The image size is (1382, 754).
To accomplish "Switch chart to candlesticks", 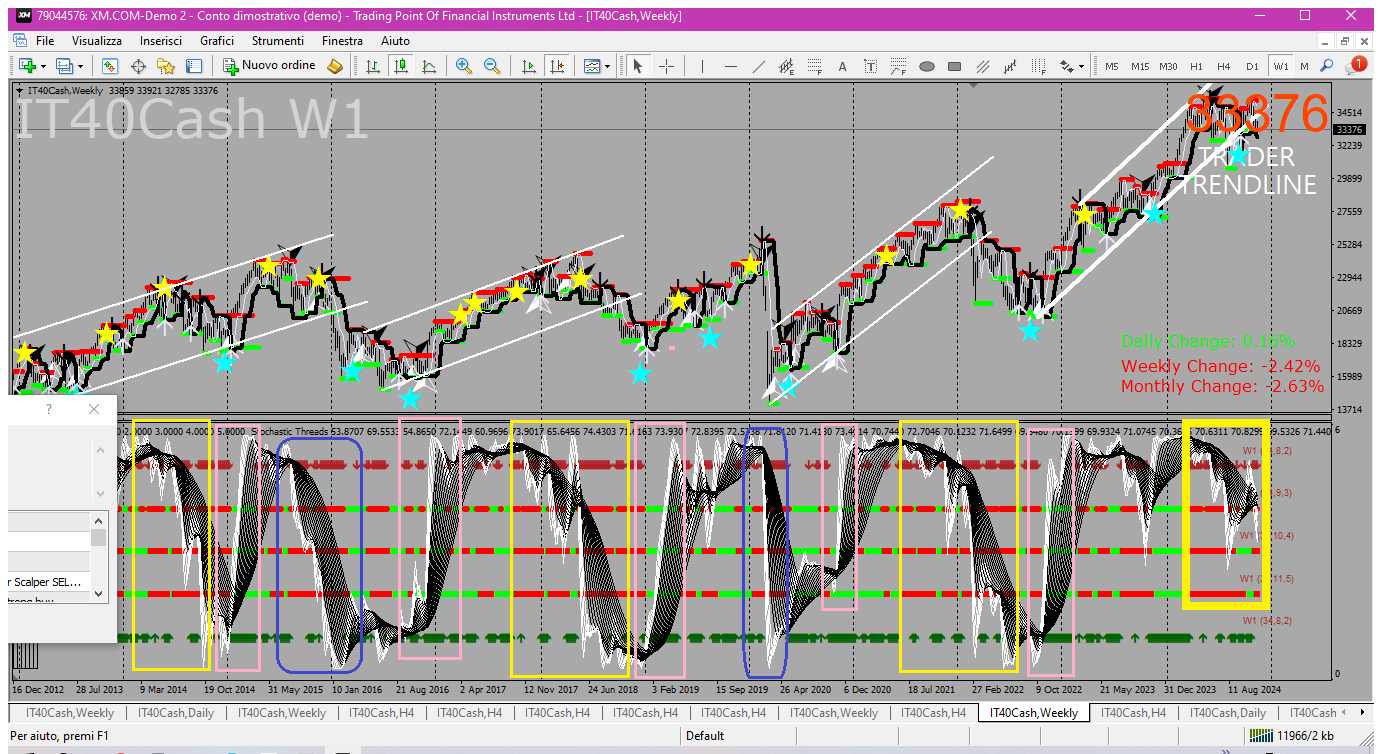I will point(401,66).
